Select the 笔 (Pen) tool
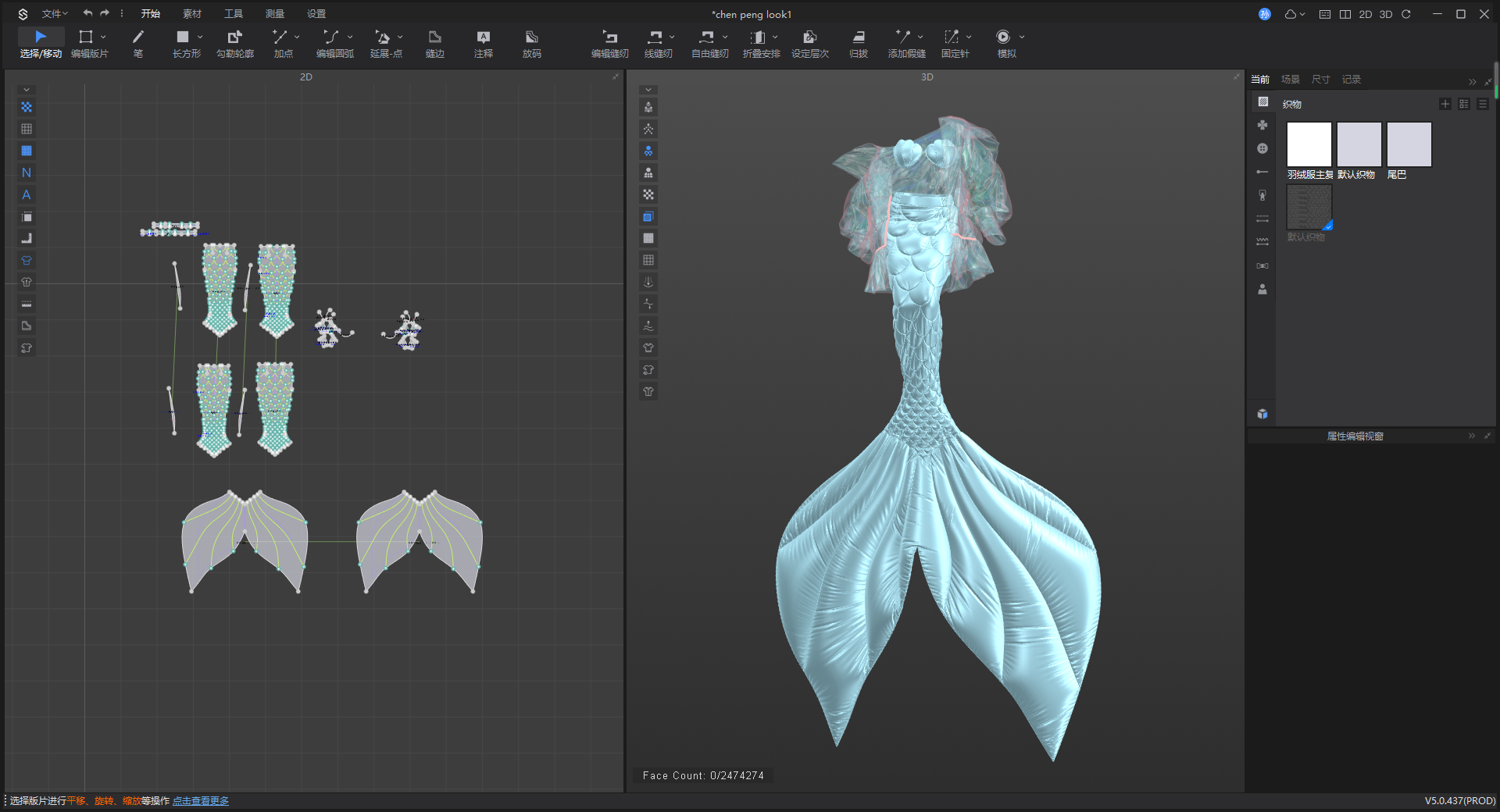Viewport: 1500px width, 812px height. click(x=138, y=42)
